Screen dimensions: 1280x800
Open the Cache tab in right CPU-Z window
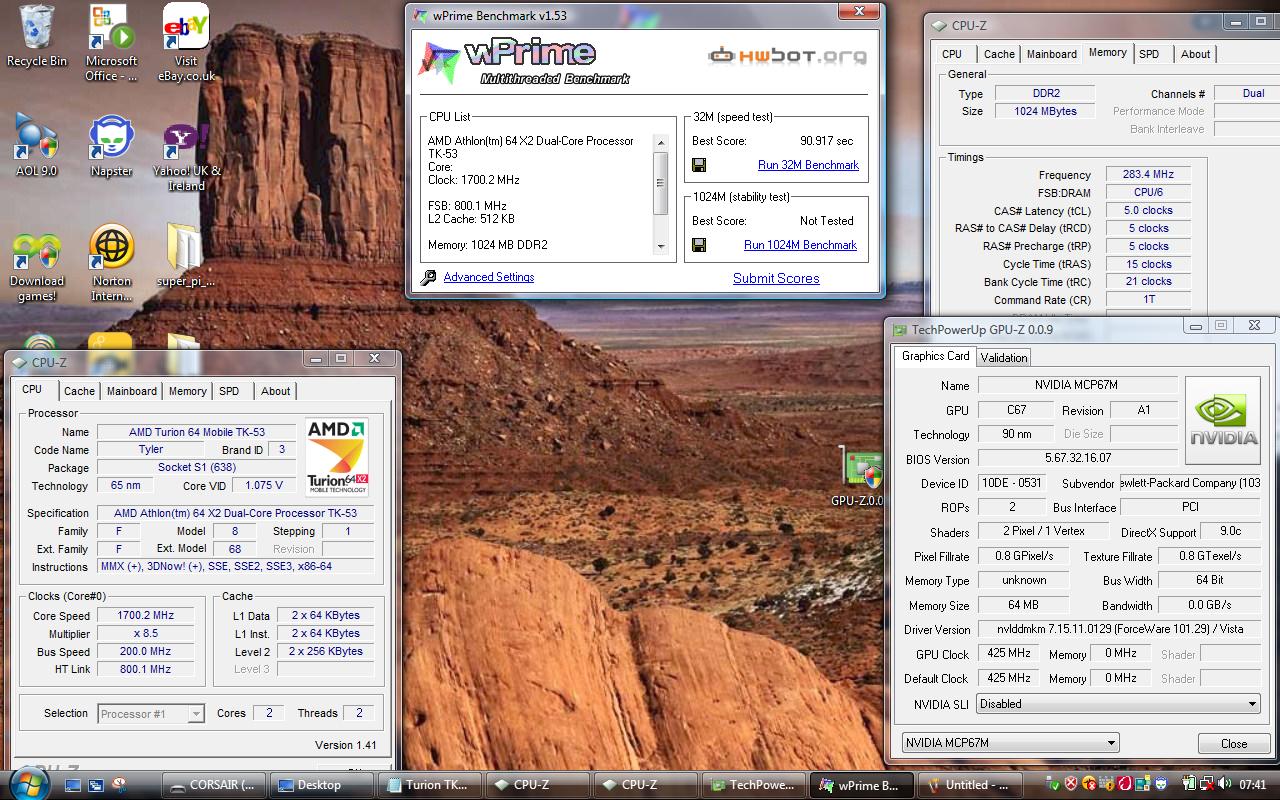coord(999,54)
